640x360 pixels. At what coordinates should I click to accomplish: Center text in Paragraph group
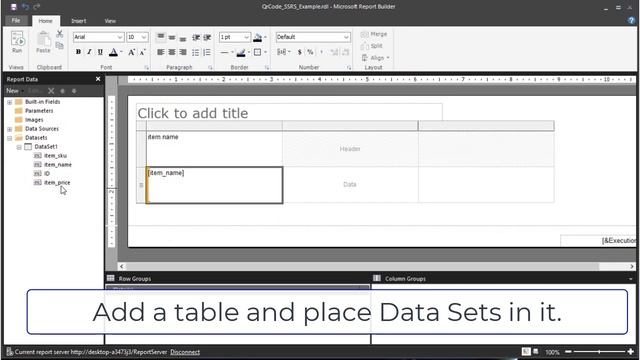(x=172, y=52)
